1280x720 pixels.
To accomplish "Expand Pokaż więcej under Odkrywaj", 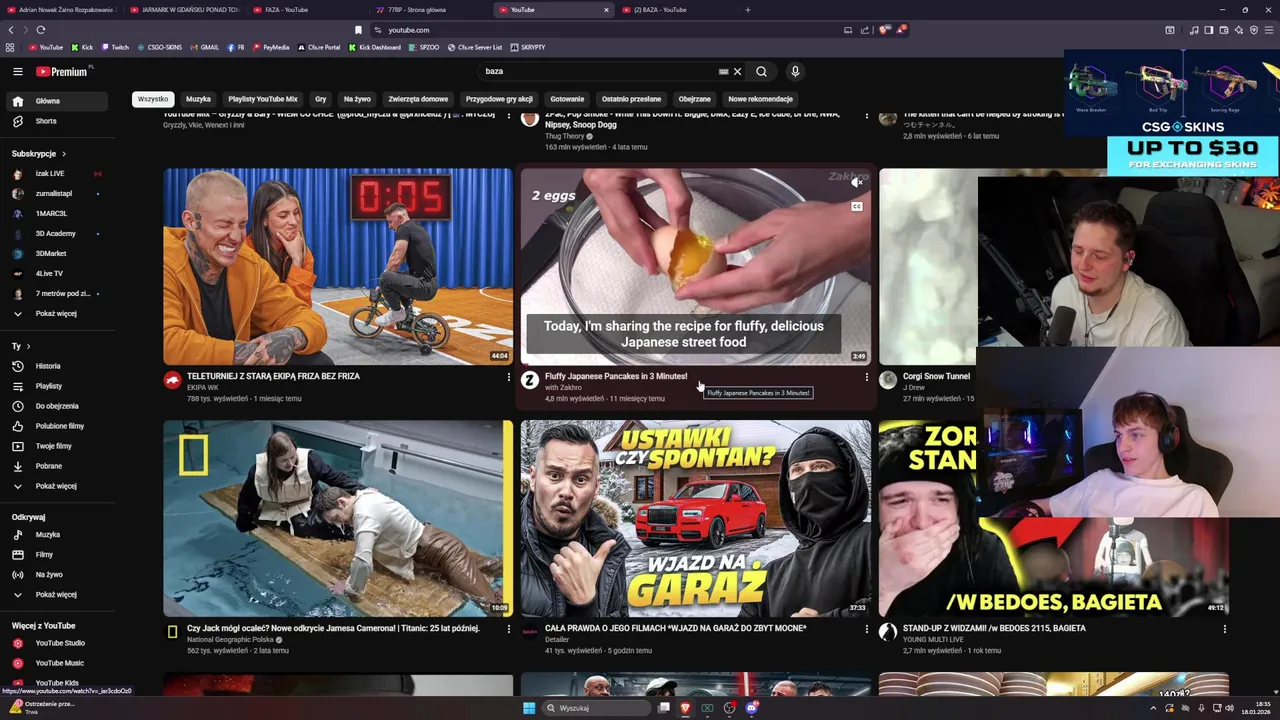I will pos(55,594).
